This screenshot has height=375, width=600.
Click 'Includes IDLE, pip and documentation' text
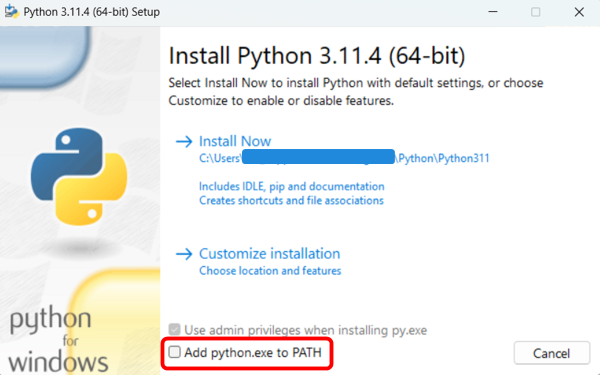292,186
